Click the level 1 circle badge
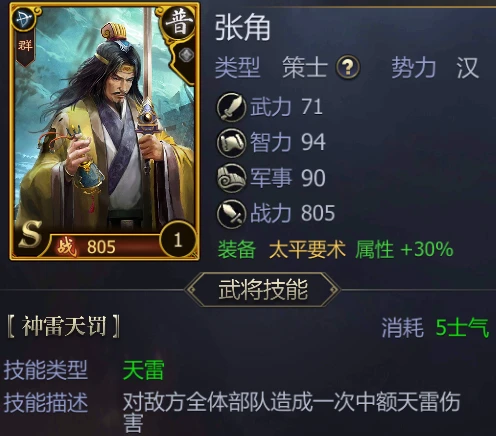The image size is (496, 436). 178,240
